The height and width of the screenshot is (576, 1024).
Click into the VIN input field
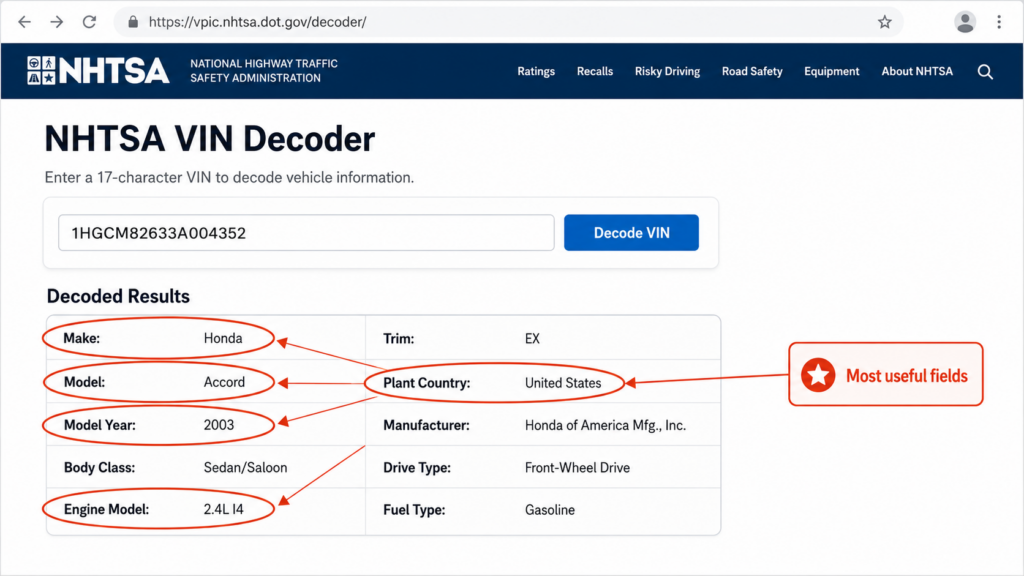click(306, 232)
